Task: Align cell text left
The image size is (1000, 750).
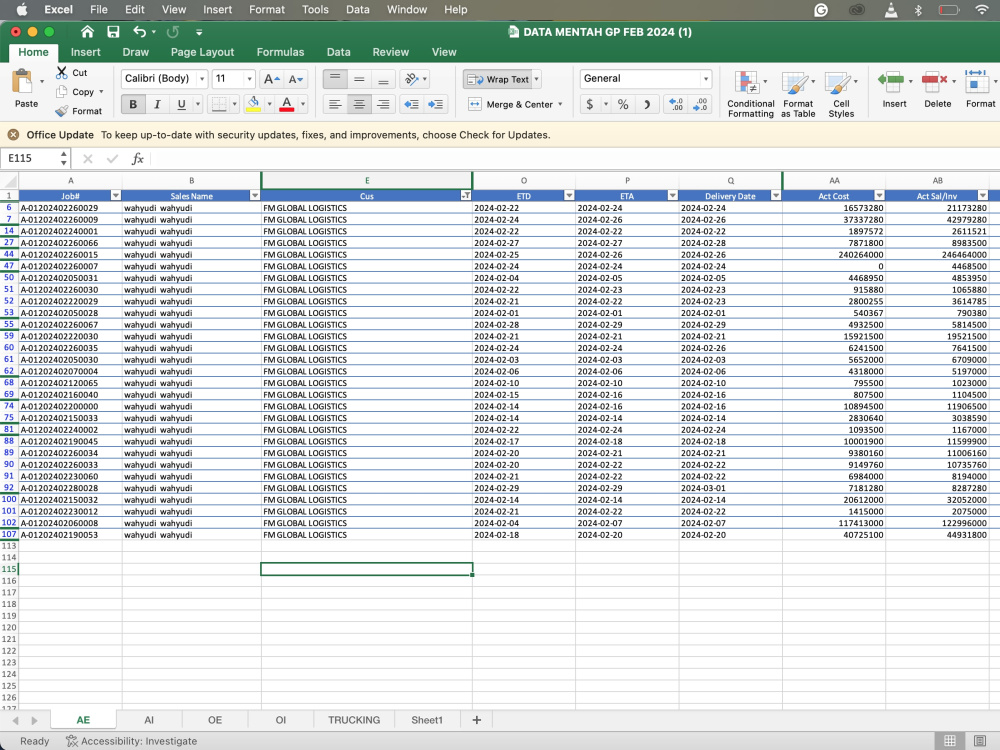Action: tap(335, 104)
